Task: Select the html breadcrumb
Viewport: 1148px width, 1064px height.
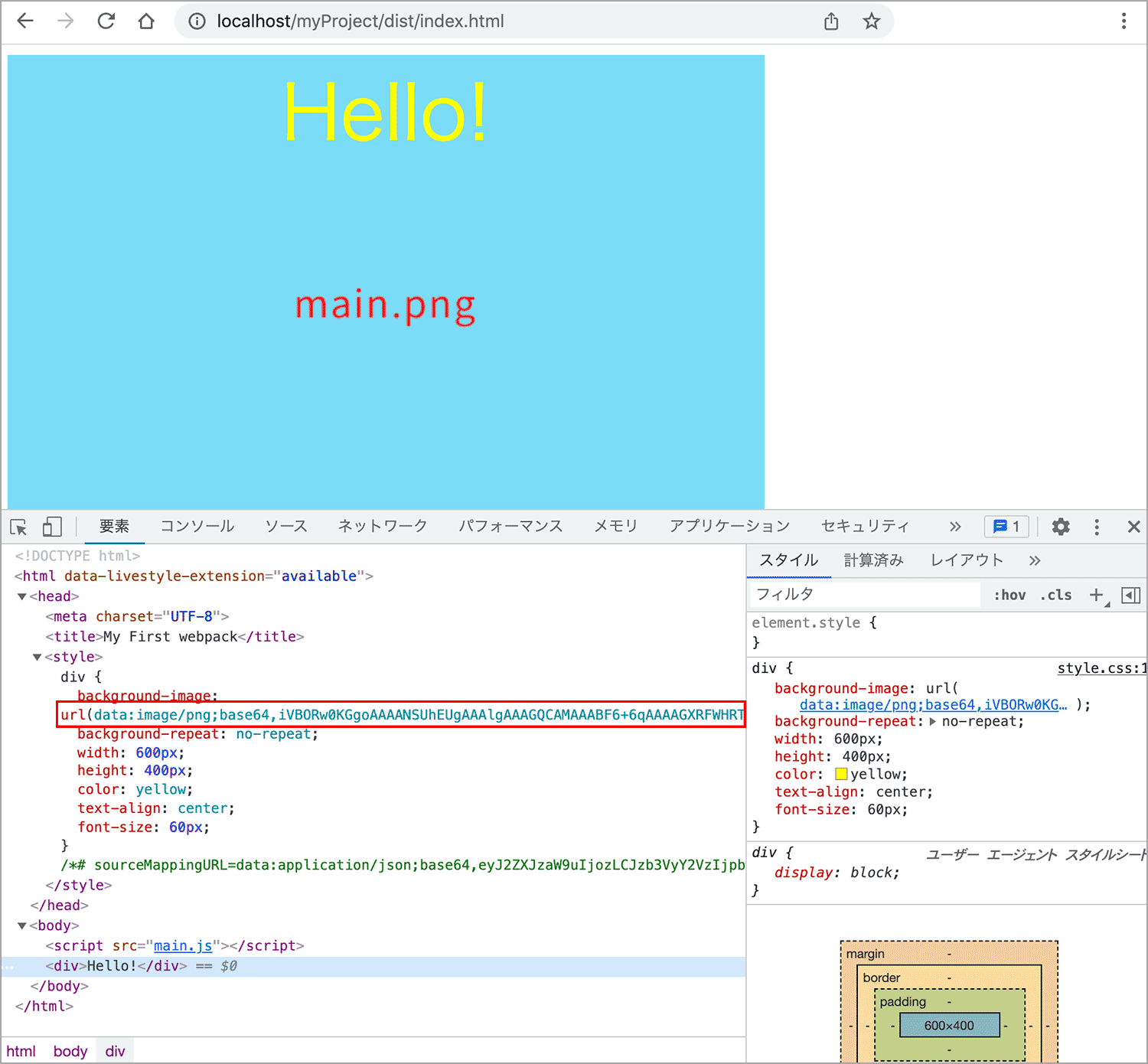Action: pos(21,1052)
